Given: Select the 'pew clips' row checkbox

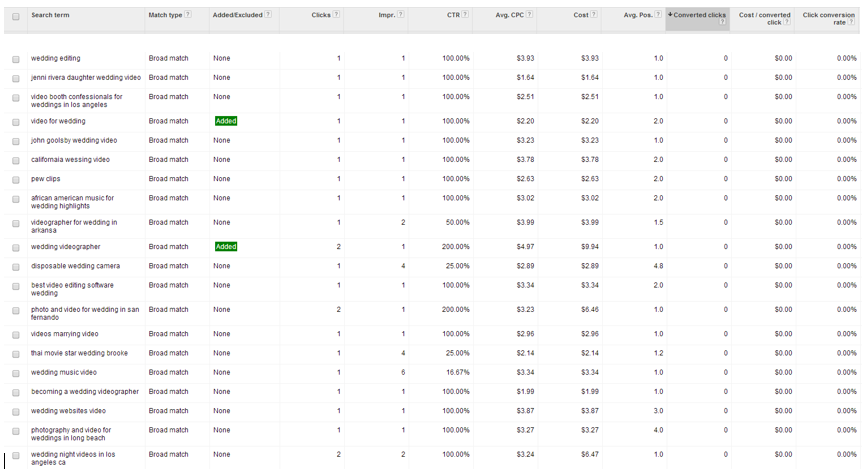Looking at the screenshot, I should pos(15,180).
